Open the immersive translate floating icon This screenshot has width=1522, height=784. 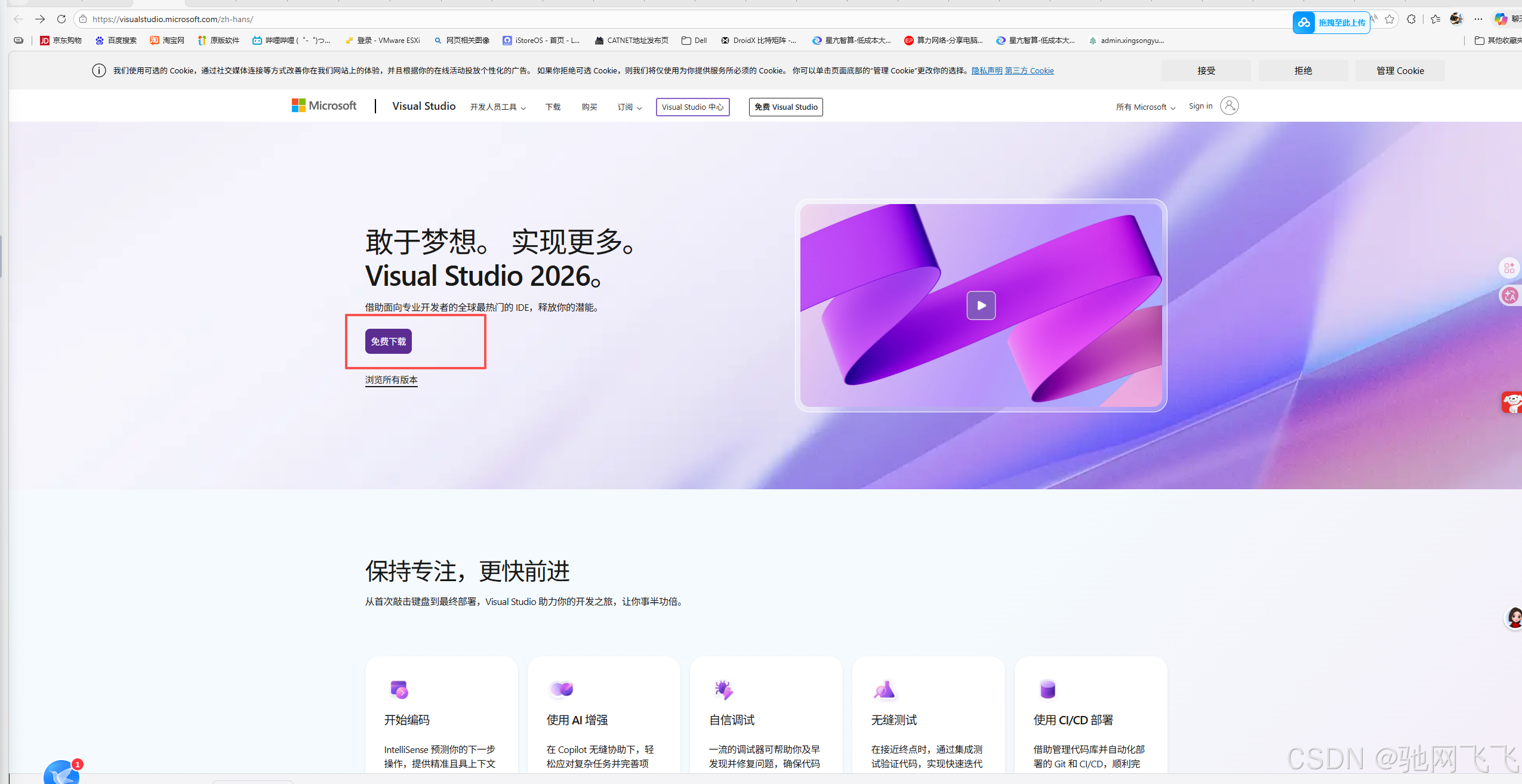coord(1509,295)
